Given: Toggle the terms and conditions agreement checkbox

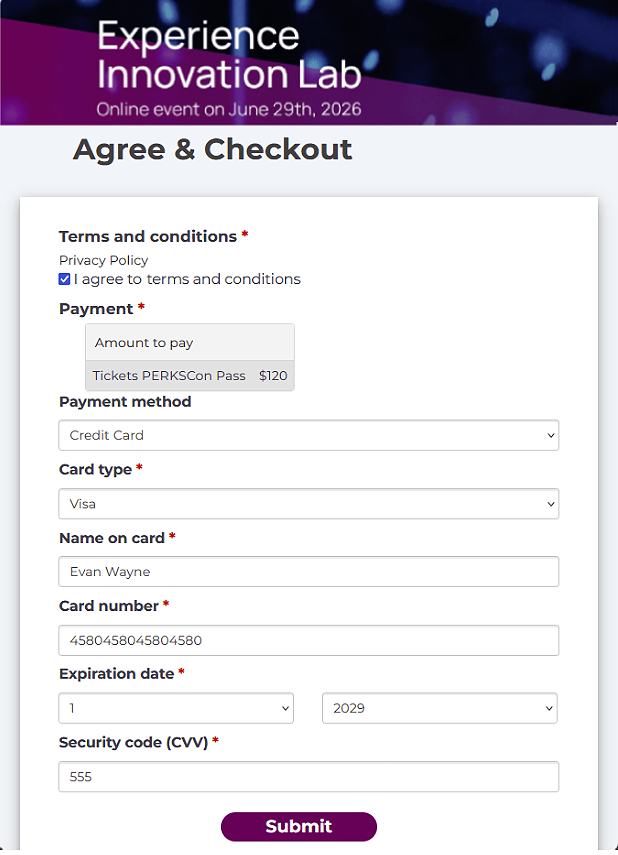Looking at the screenshot, I should coord(65,279).
